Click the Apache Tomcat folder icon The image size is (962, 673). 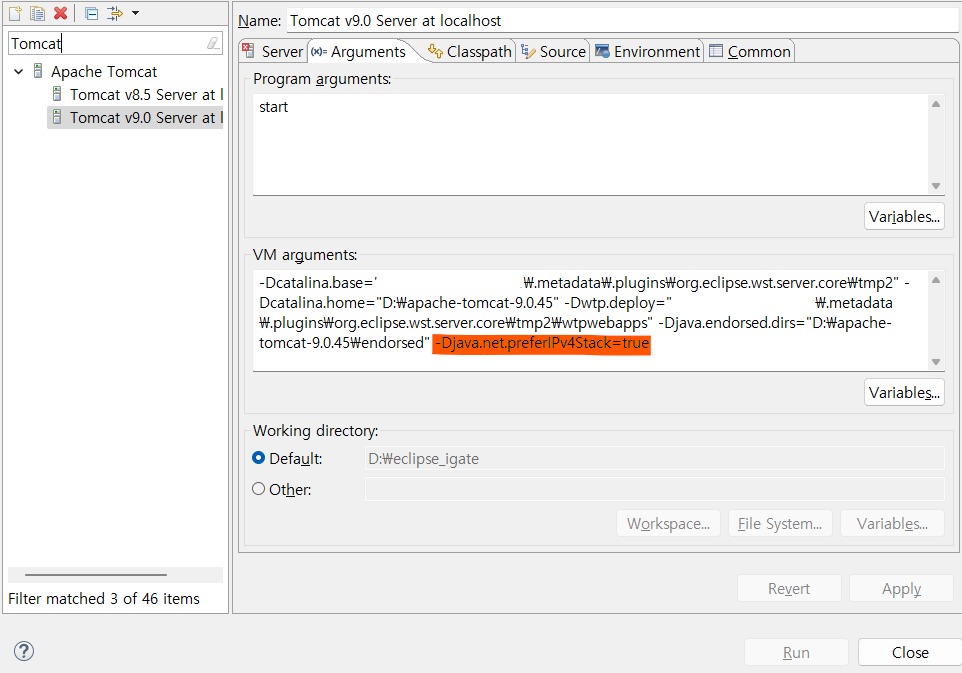[38, 71]
